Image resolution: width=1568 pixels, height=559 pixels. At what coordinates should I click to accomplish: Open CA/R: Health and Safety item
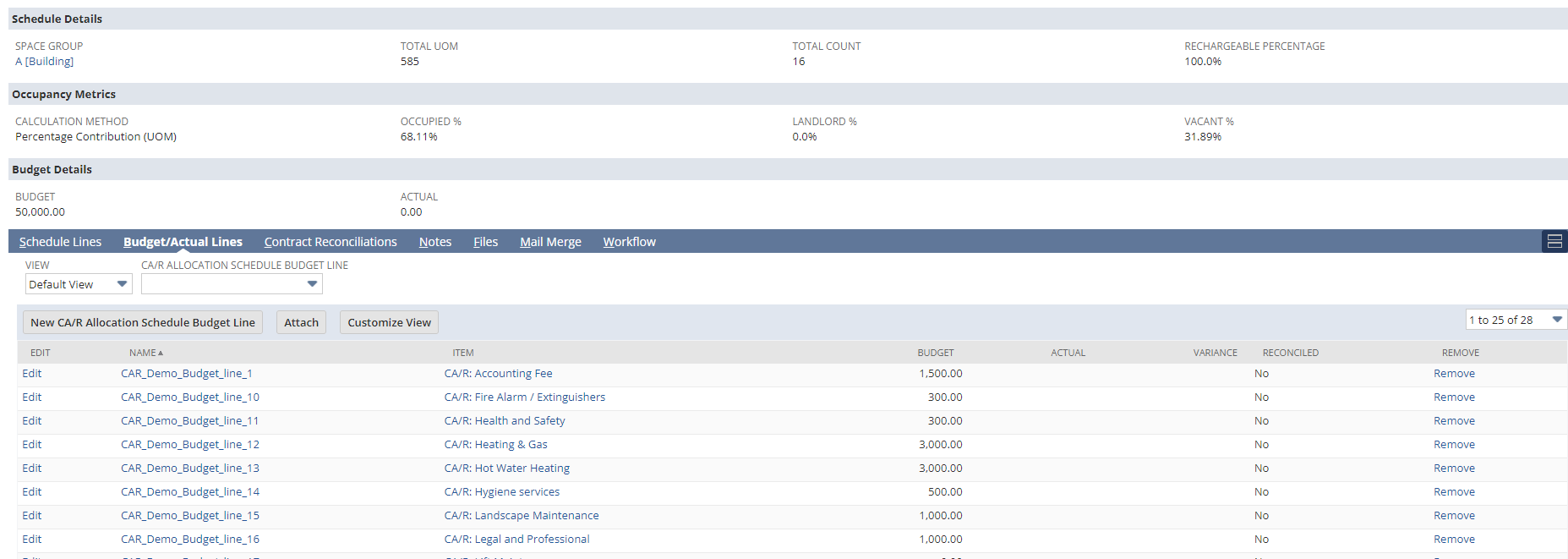pos(505,420)
